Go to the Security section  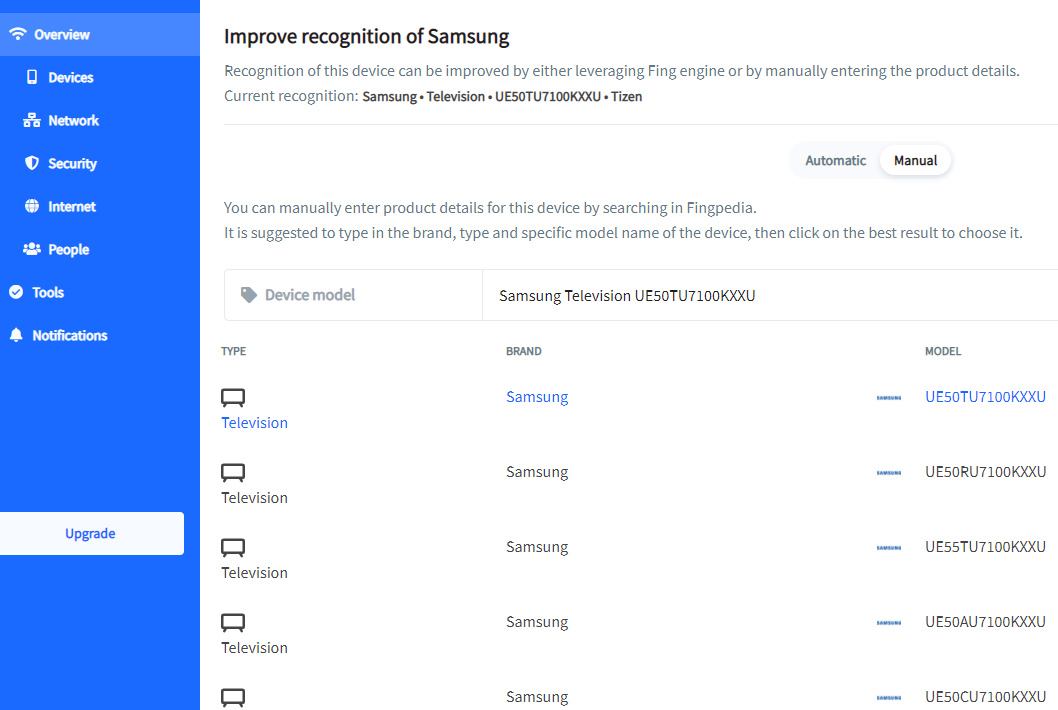pos(72,163)
